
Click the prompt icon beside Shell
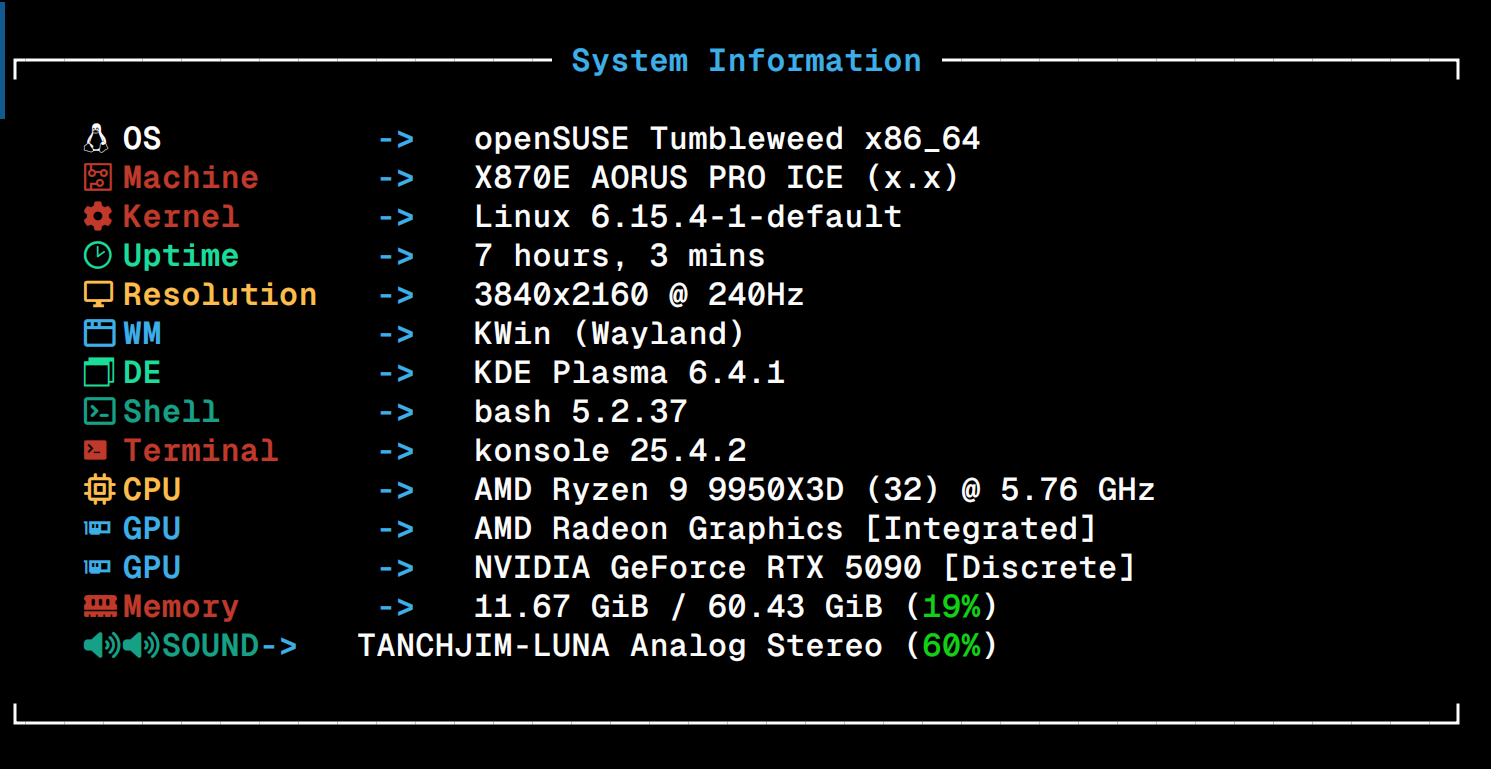click(x=98, y=411)
